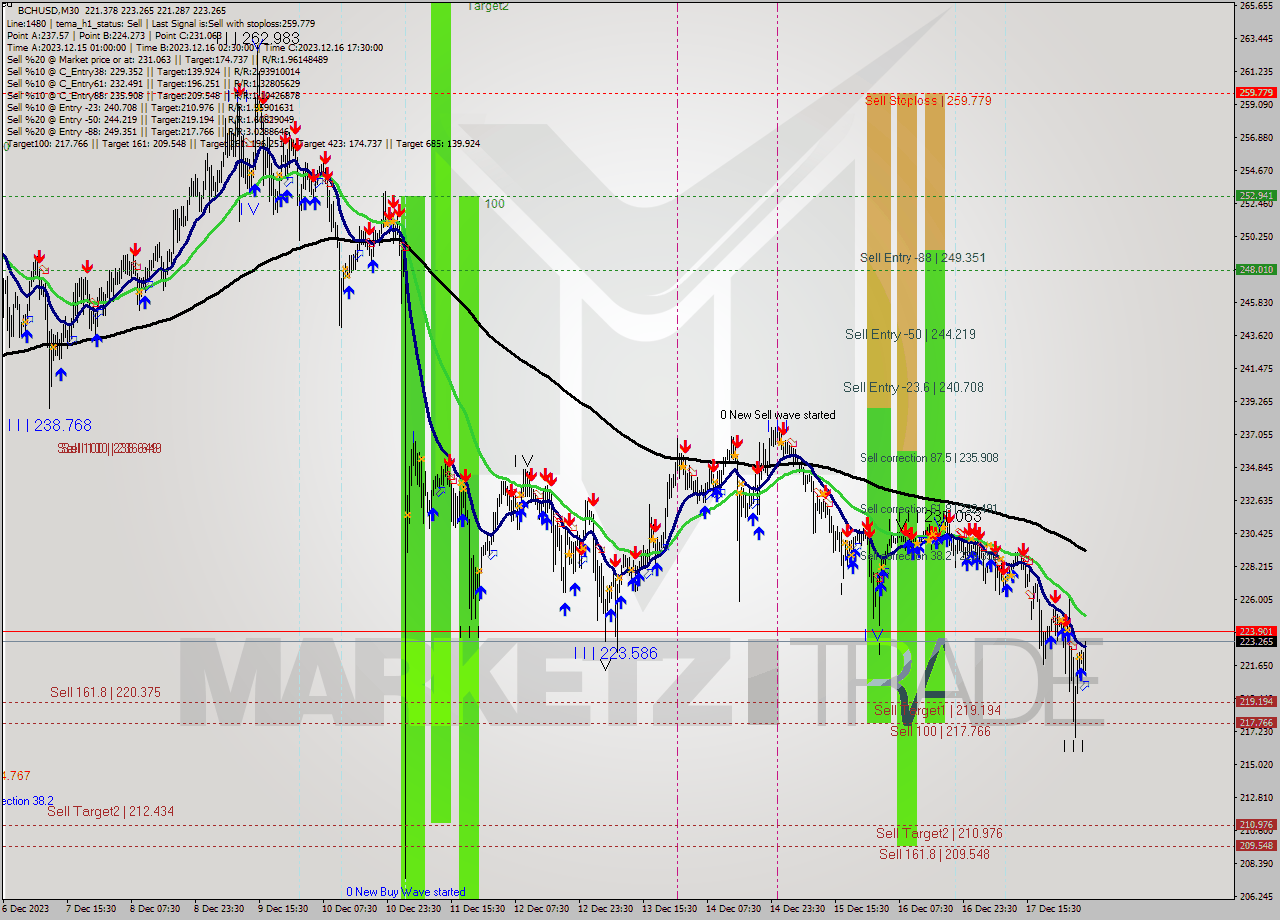Click the 'Sell Target2 | 210.976' label

click(939, 834)
